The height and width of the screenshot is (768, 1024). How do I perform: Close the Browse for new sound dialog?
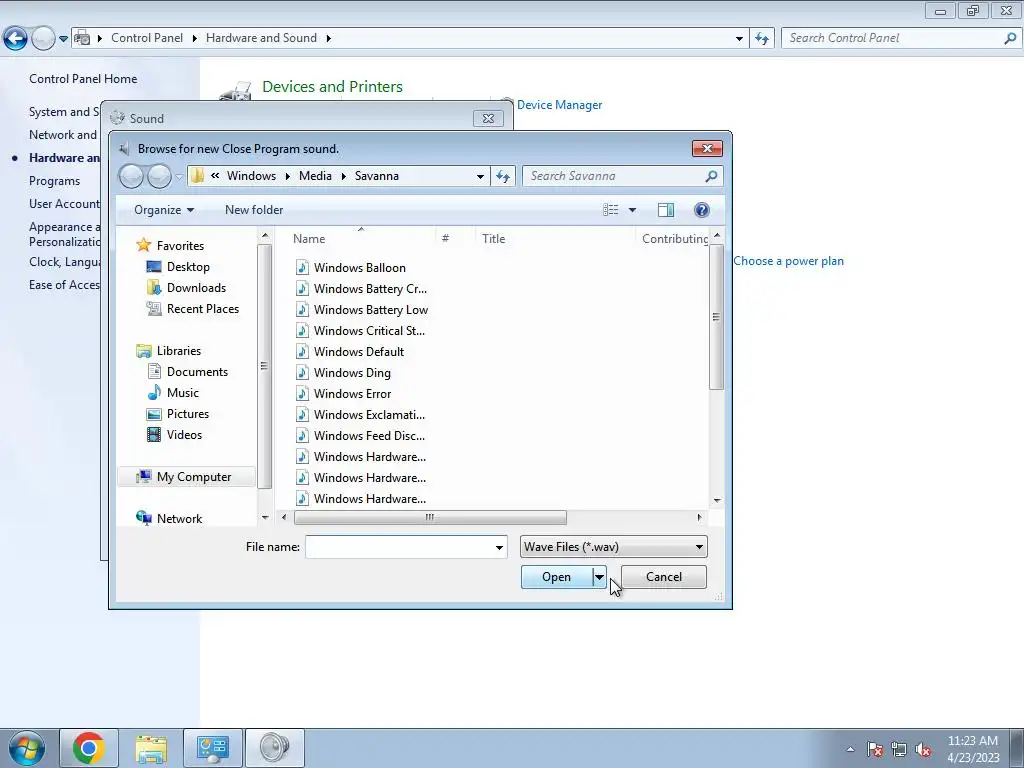(707, 148)
